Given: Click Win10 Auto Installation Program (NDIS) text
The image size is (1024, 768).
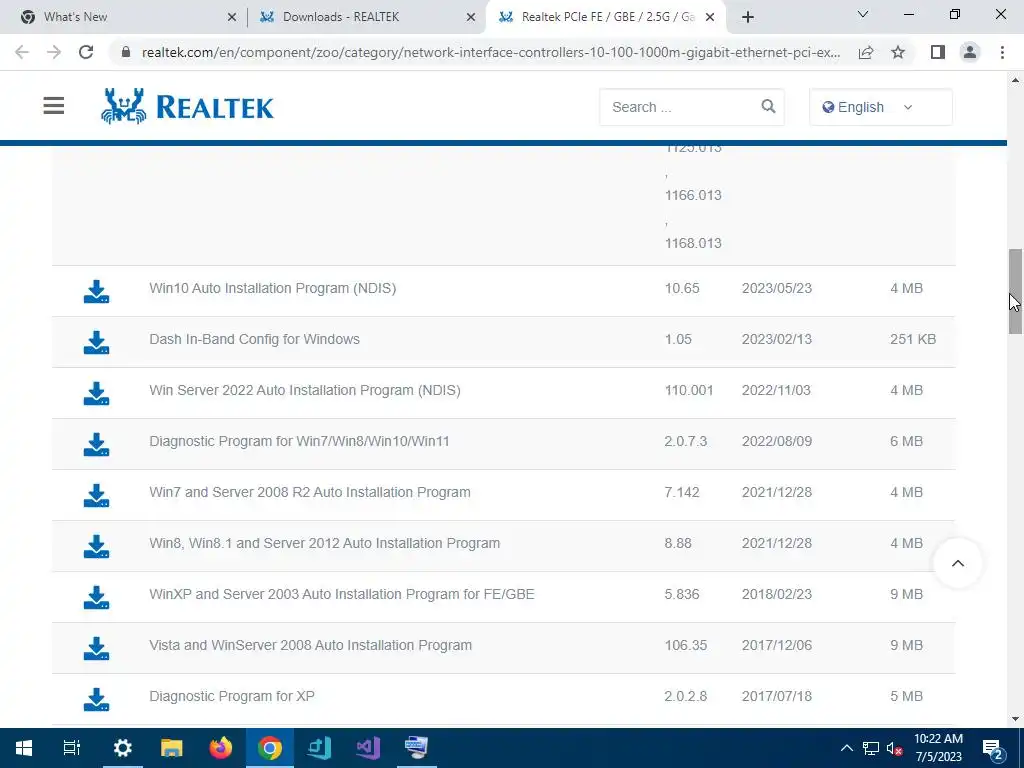Looking at the screenshot, I should tap(272, 288).
